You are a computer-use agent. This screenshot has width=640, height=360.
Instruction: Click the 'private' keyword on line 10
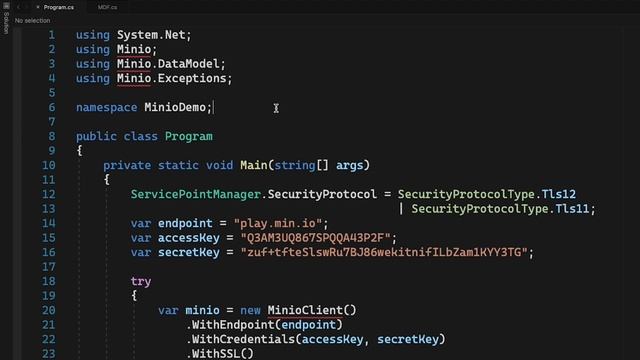(x=127, y=165)
